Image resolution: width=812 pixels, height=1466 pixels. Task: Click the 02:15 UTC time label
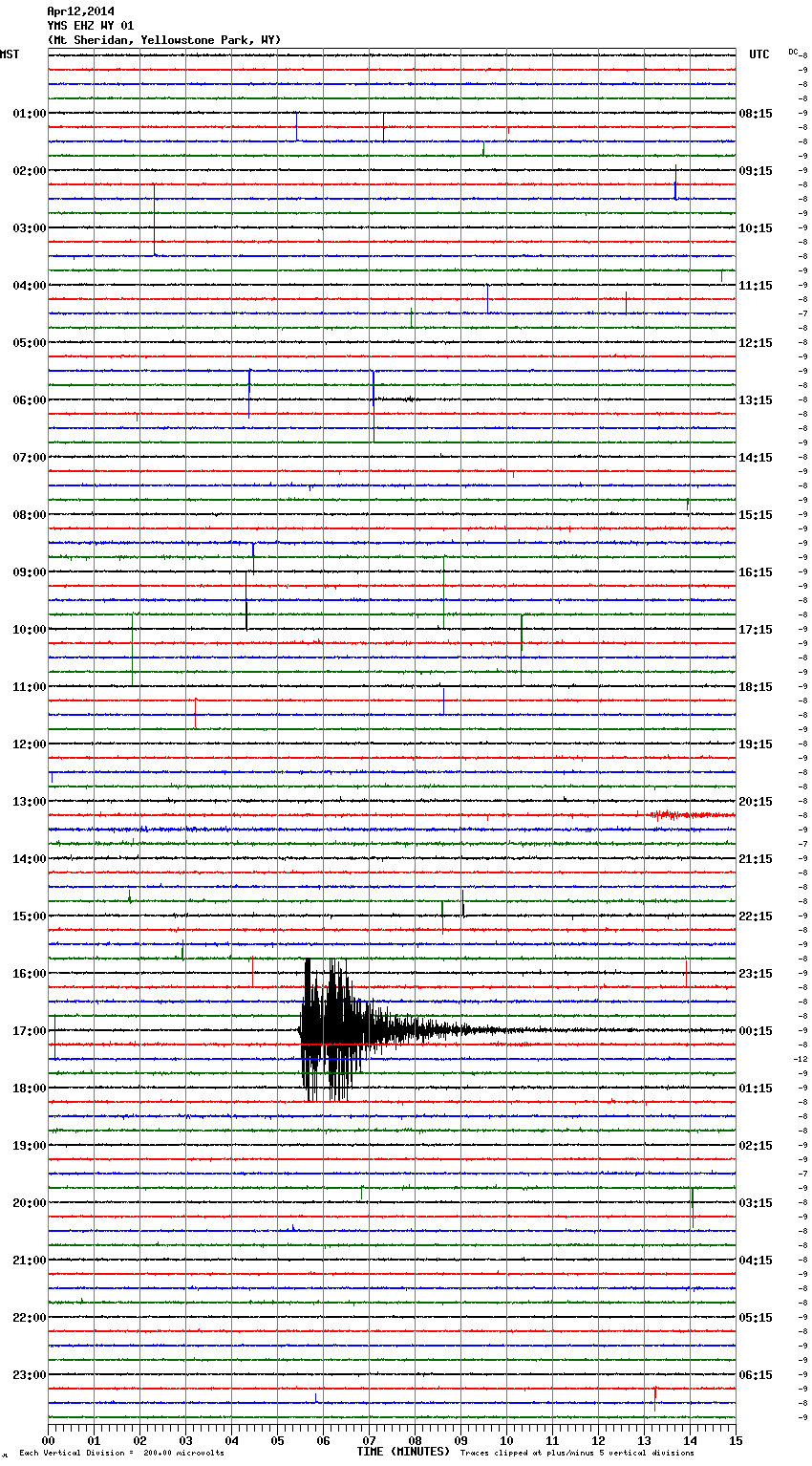(x=756, y=1146)
